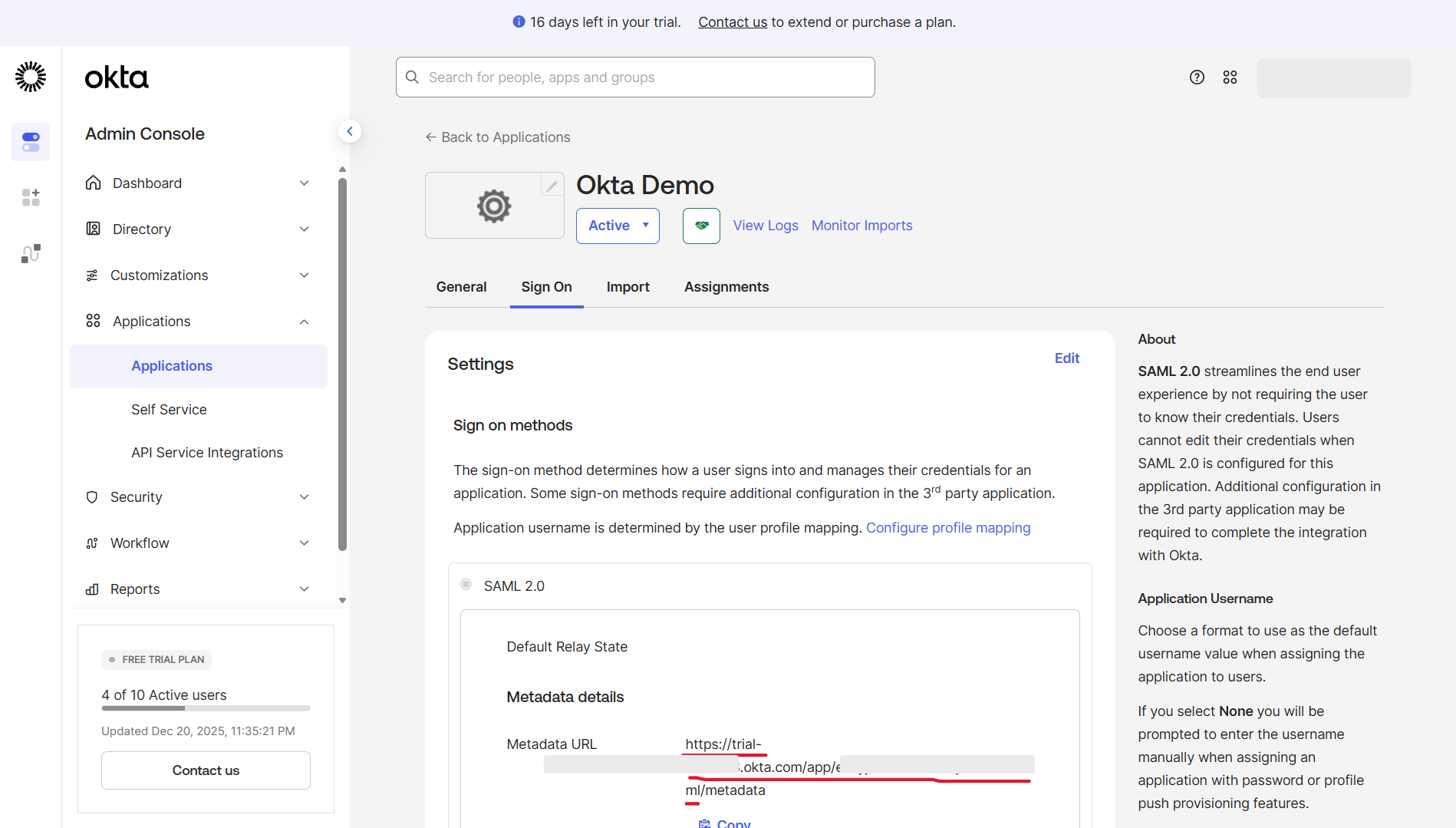Open the Active status dropdown

tap(618, 226)
